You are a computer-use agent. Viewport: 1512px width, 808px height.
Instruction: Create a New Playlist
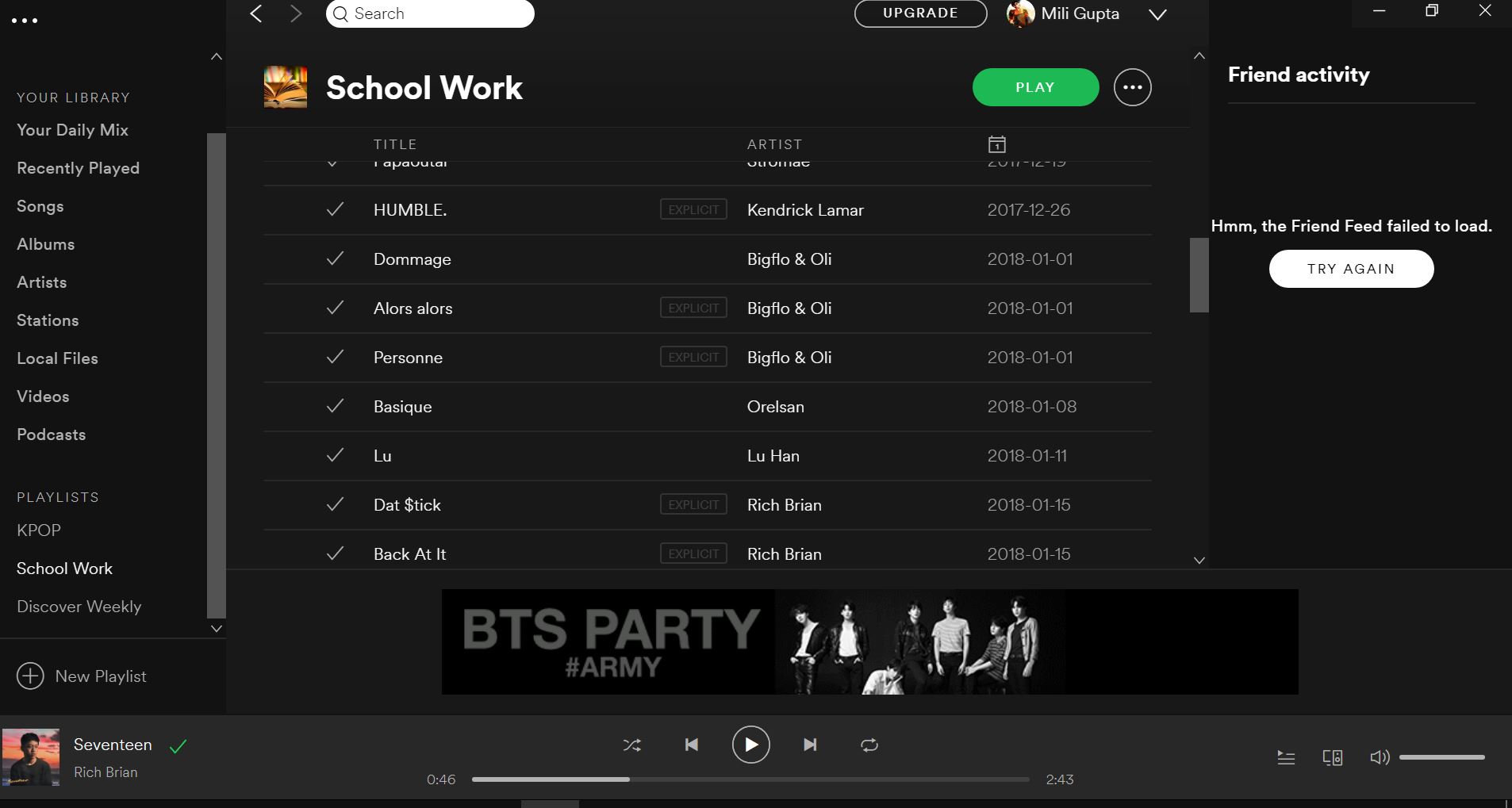[x=82, y=676]
